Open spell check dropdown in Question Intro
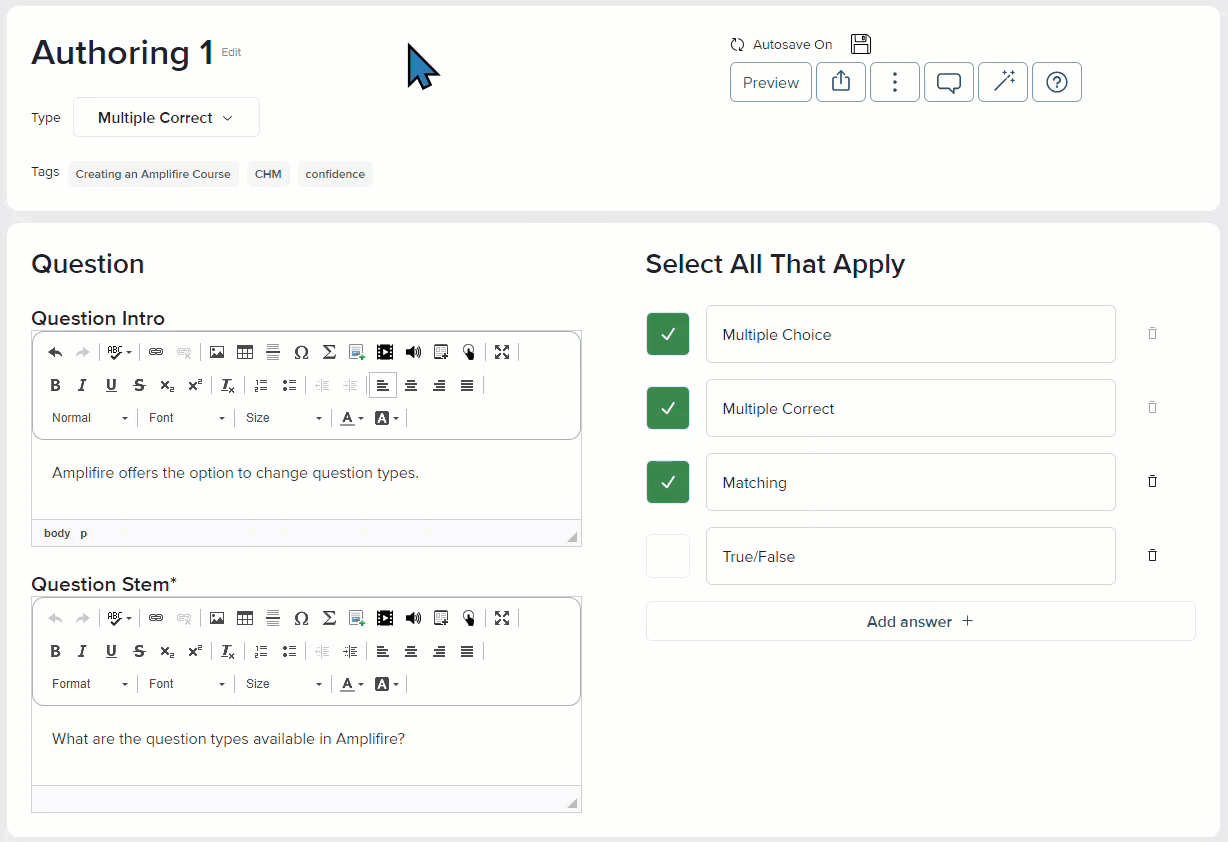Viewport: 1228px width, 842px height. [120, 352]
